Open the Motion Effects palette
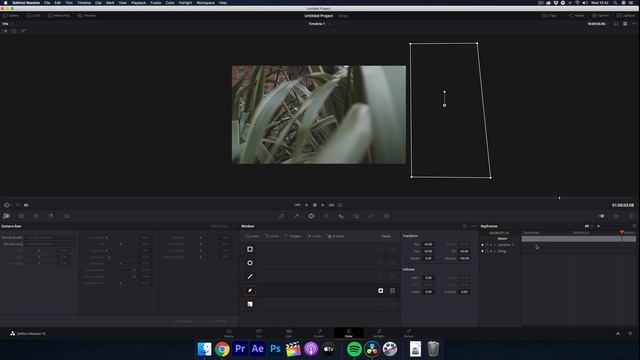 pyautogui.click(x=67, y=216)
